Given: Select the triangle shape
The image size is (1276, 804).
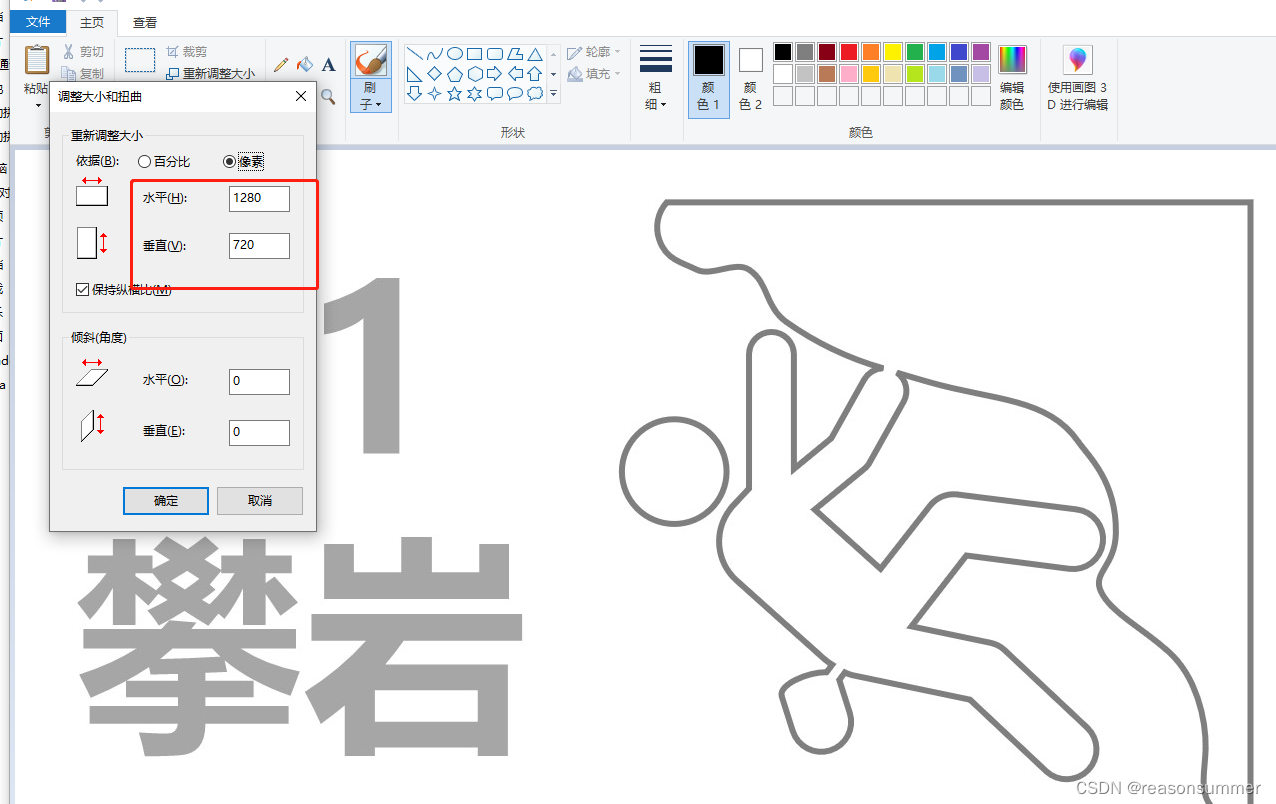Looking at the screenshot, I should pyautogui.click(x=535, y=54).
